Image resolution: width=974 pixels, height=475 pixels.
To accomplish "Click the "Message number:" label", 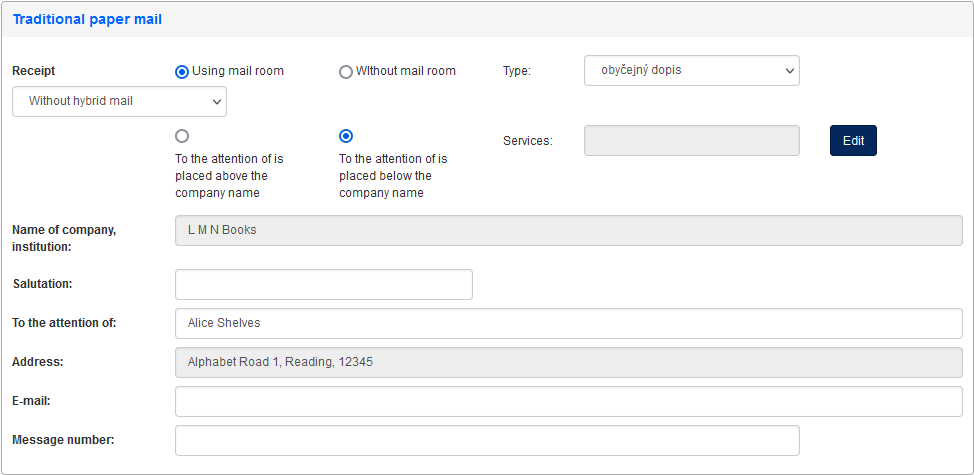I will [63, 440].
